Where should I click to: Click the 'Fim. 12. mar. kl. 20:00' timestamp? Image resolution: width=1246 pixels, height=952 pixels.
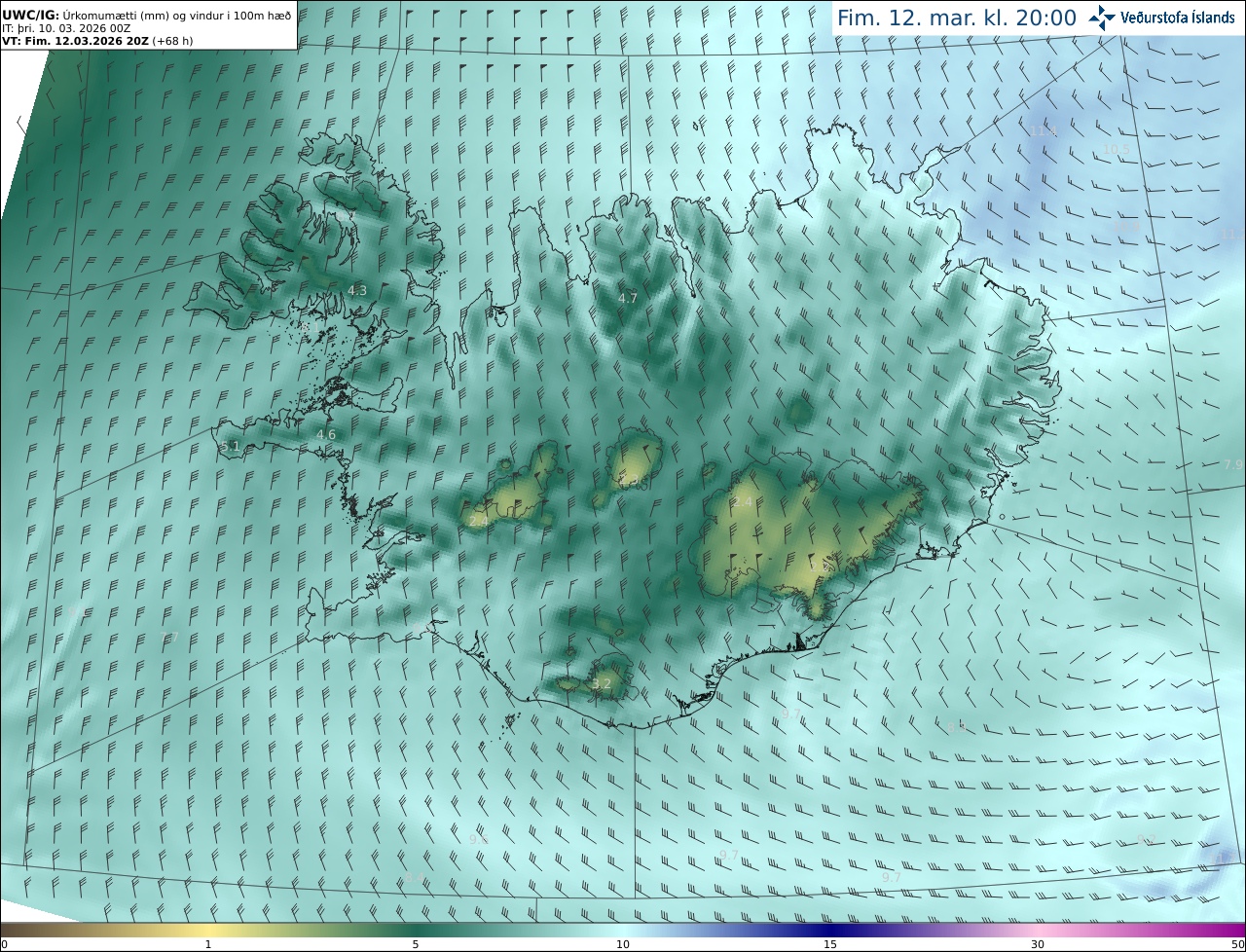[x=957, y=18]
